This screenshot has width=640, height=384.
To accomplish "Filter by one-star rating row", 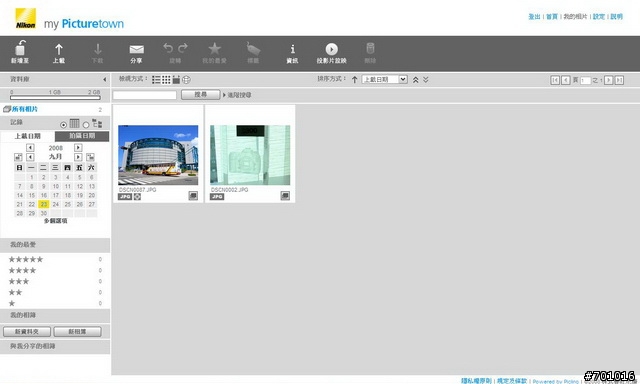I will click(55, 304).
